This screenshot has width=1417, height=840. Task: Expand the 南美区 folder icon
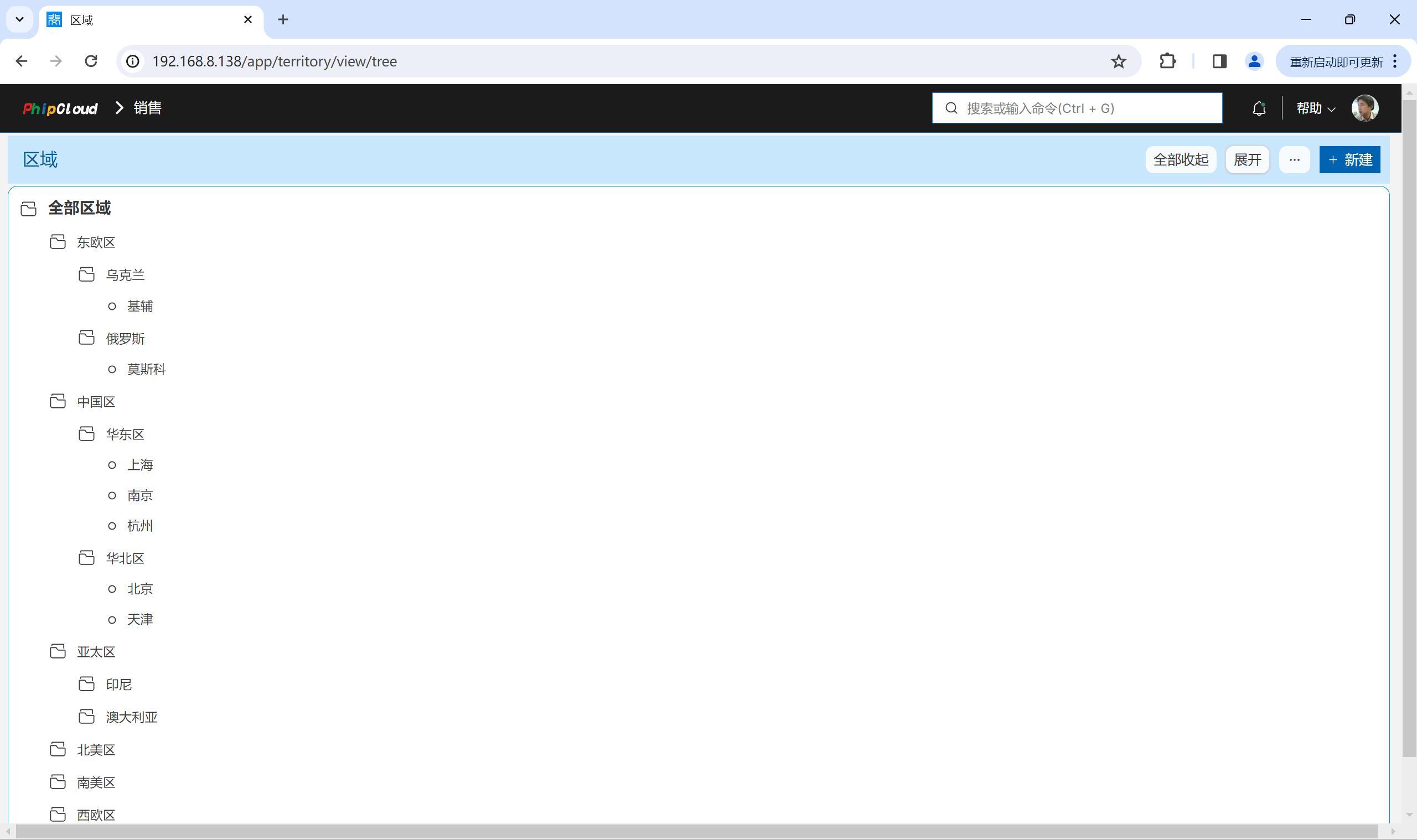(x=58, y=782)
